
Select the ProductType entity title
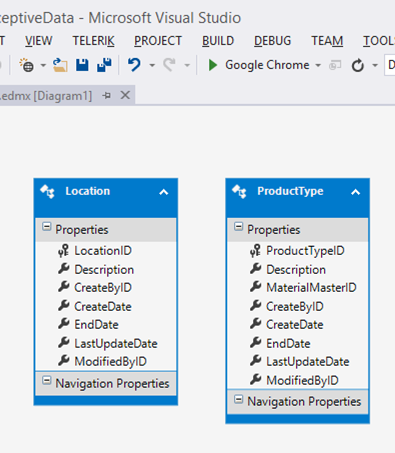click(x=290, y=191)
